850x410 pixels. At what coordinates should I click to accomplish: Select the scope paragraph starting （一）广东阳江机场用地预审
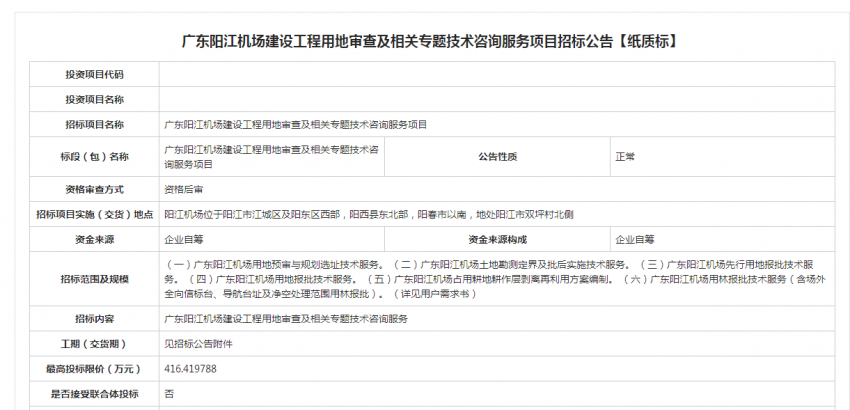494,279
